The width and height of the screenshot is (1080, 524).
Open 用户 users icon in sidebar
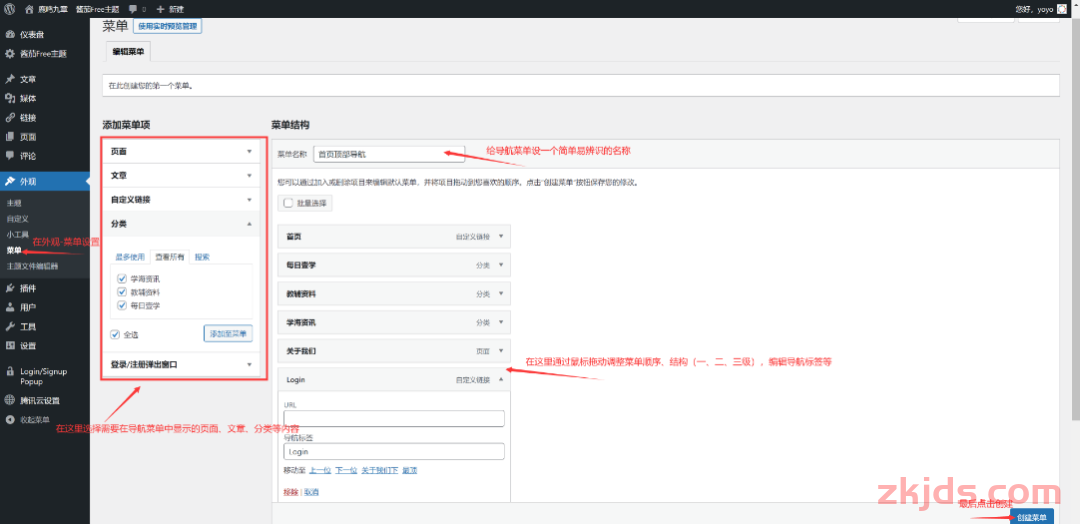[10, 307]
